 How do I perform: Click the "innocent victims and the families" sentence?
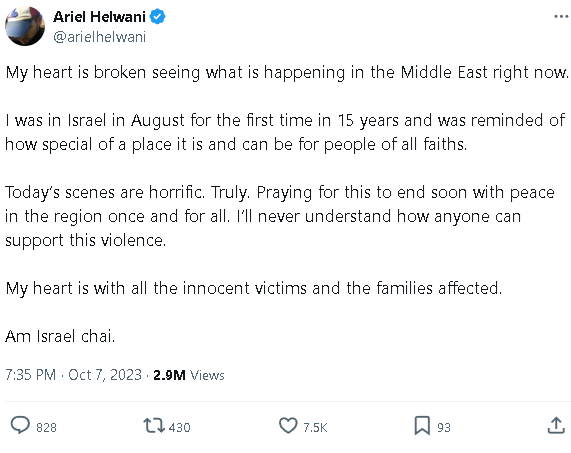254,288
